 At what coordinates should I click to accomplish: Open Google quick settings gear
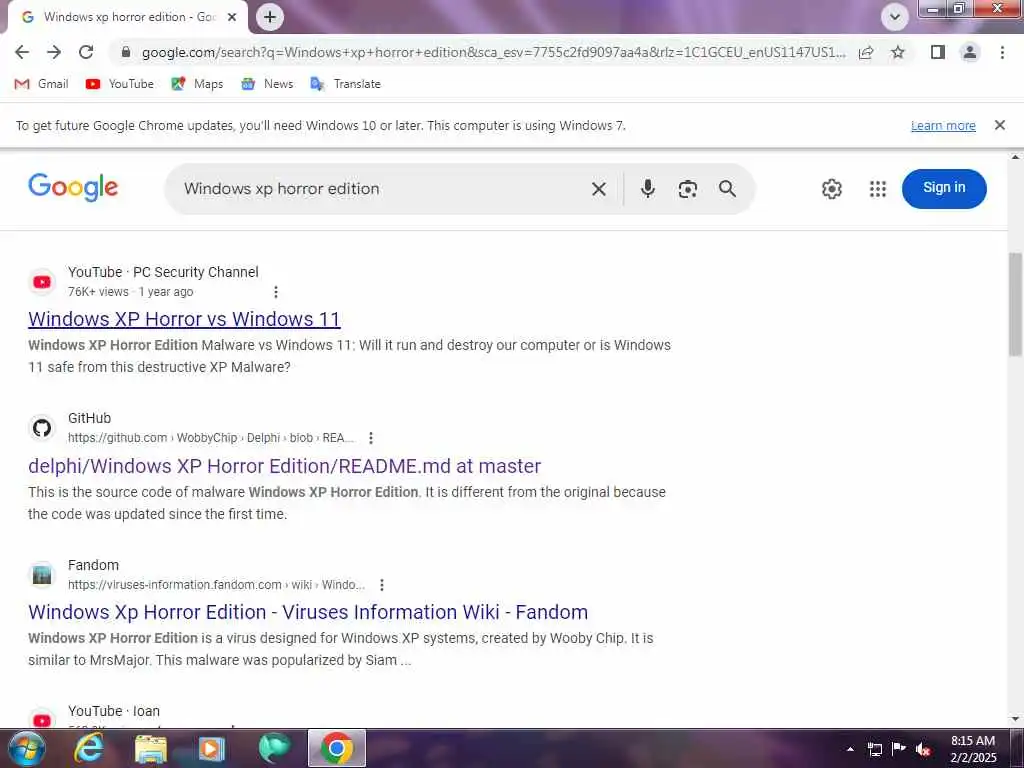coord(831,189)
